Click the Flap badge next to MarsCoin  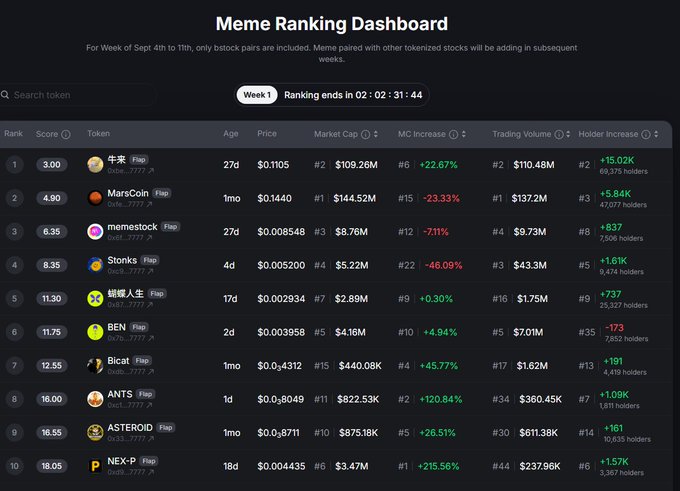pos(161,193)
